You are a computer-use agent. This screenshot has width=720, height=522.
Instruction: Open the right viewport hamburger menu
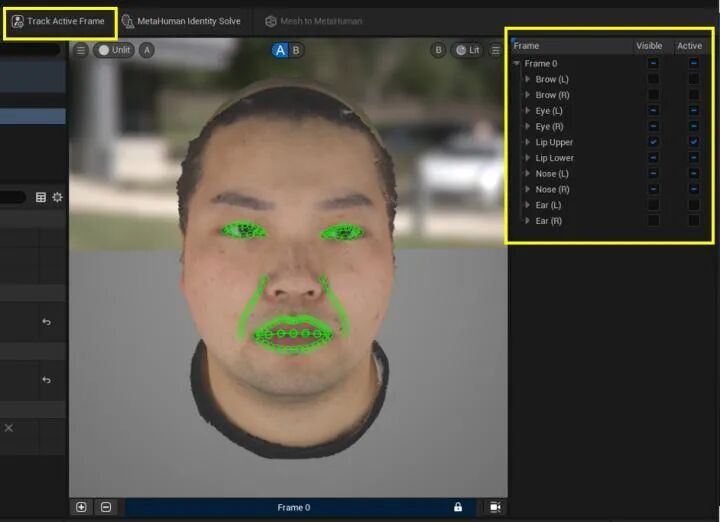pos(495,50)
